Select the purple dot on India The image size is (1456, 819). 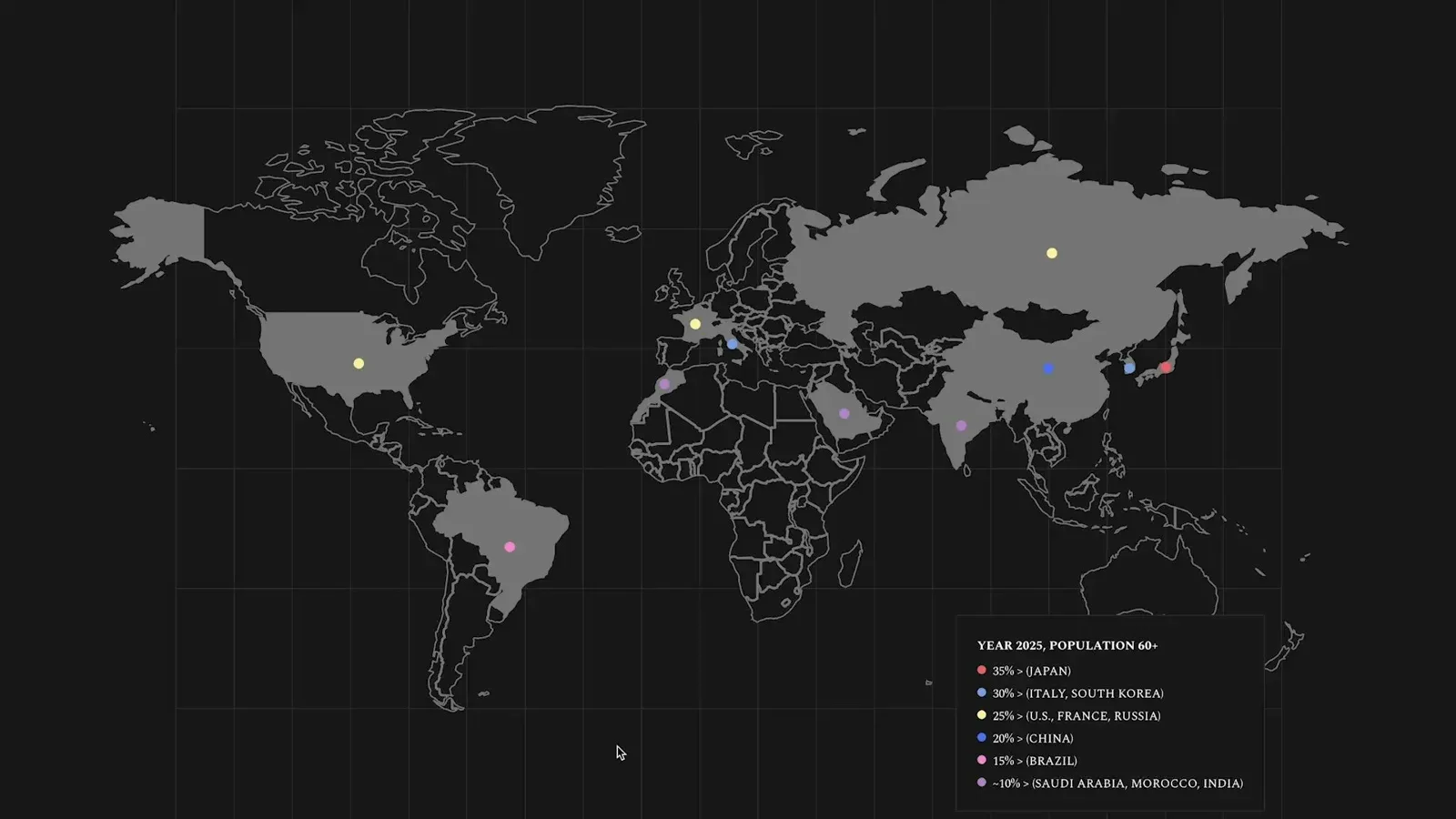pyautogui.click(x=961, y=426)
